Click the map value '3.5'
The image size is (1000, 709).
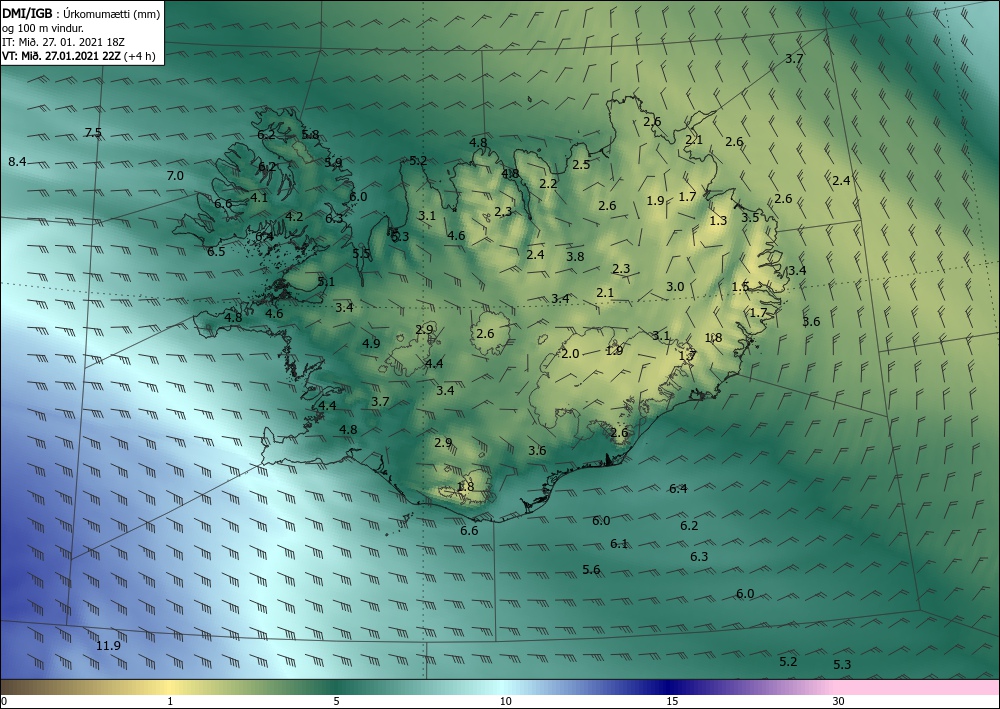(750, 217)
